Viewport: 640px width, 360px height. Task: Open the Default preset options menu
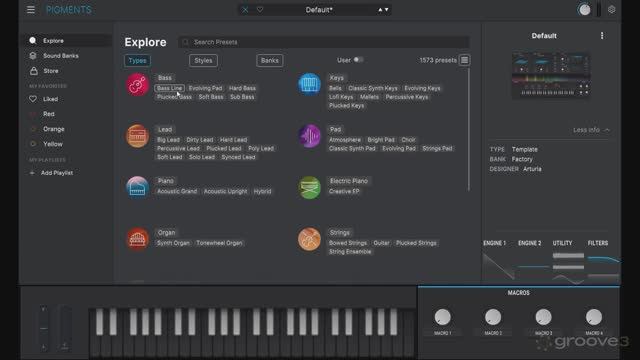point(602,36)
